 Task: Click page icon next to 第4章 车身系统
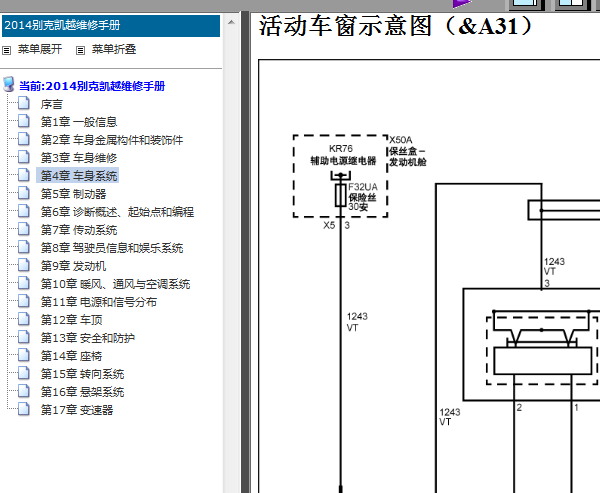24,175
